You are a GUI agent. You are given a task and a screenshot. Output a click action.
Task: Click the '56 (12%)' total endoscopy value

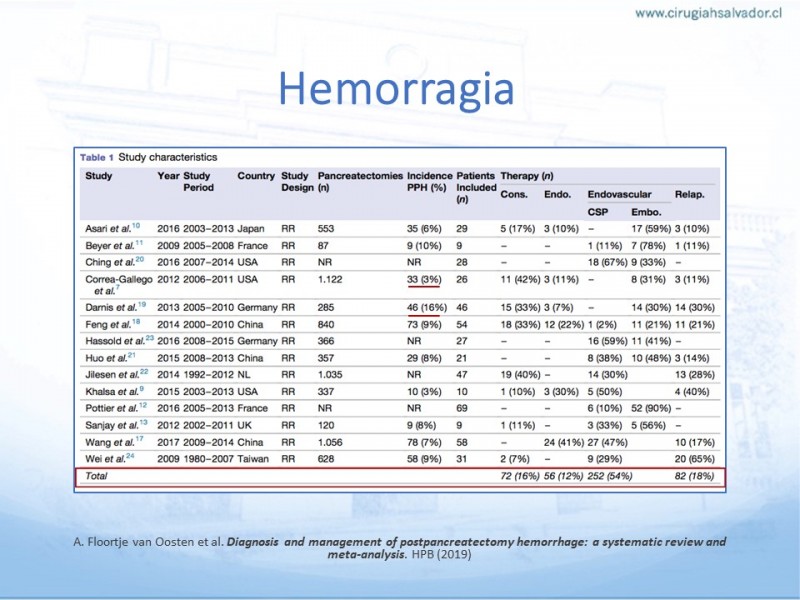click(563, 476)
